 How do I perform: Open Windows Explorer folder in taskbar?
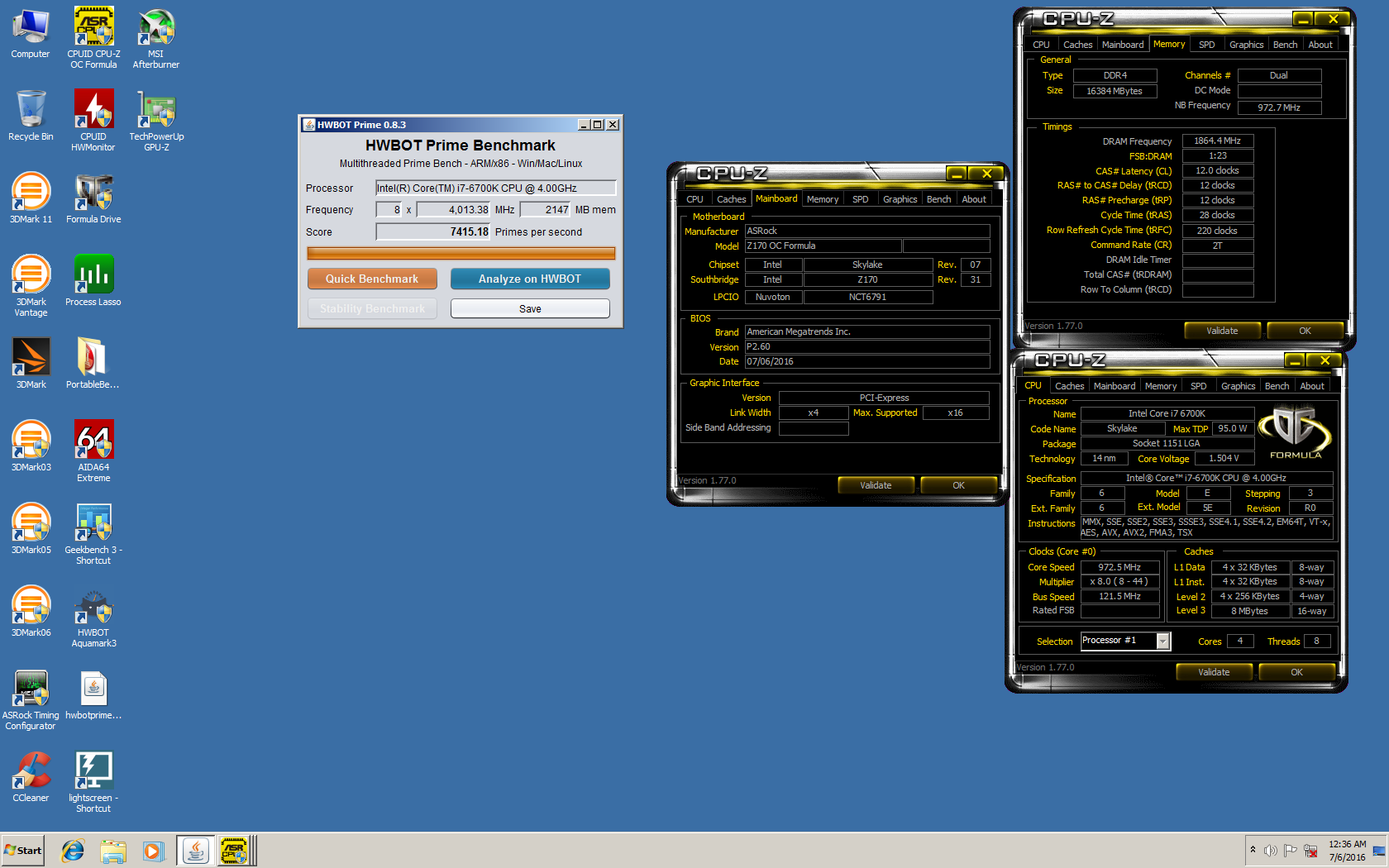pos(113,851)
